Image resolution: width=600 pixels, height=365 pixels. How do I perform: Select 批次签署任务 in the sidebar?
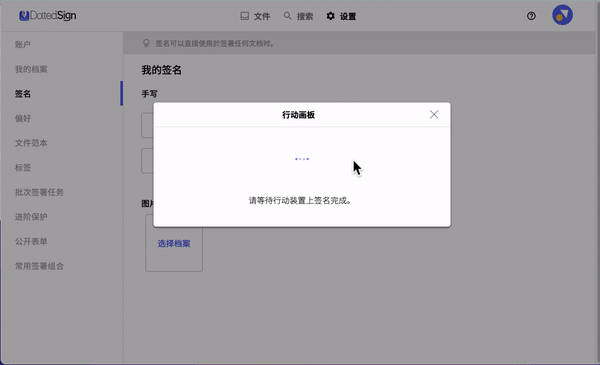[39, 192]
